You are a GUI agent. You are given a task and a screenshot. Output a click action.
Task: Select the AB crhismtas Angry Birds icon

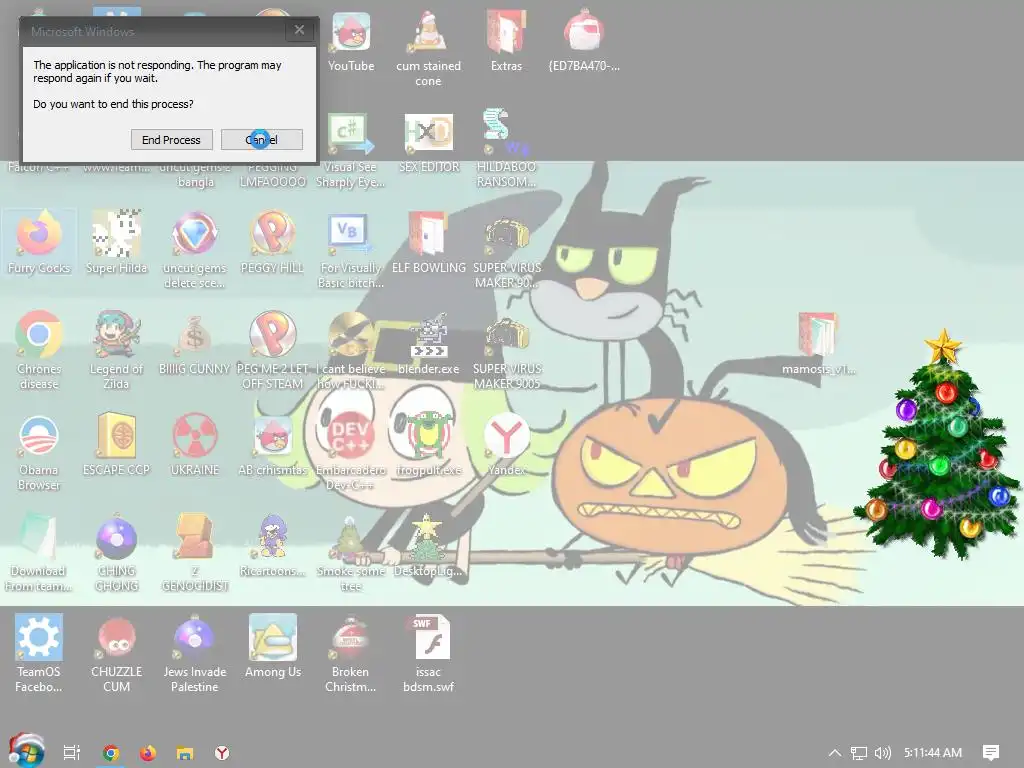pos(272,445)
